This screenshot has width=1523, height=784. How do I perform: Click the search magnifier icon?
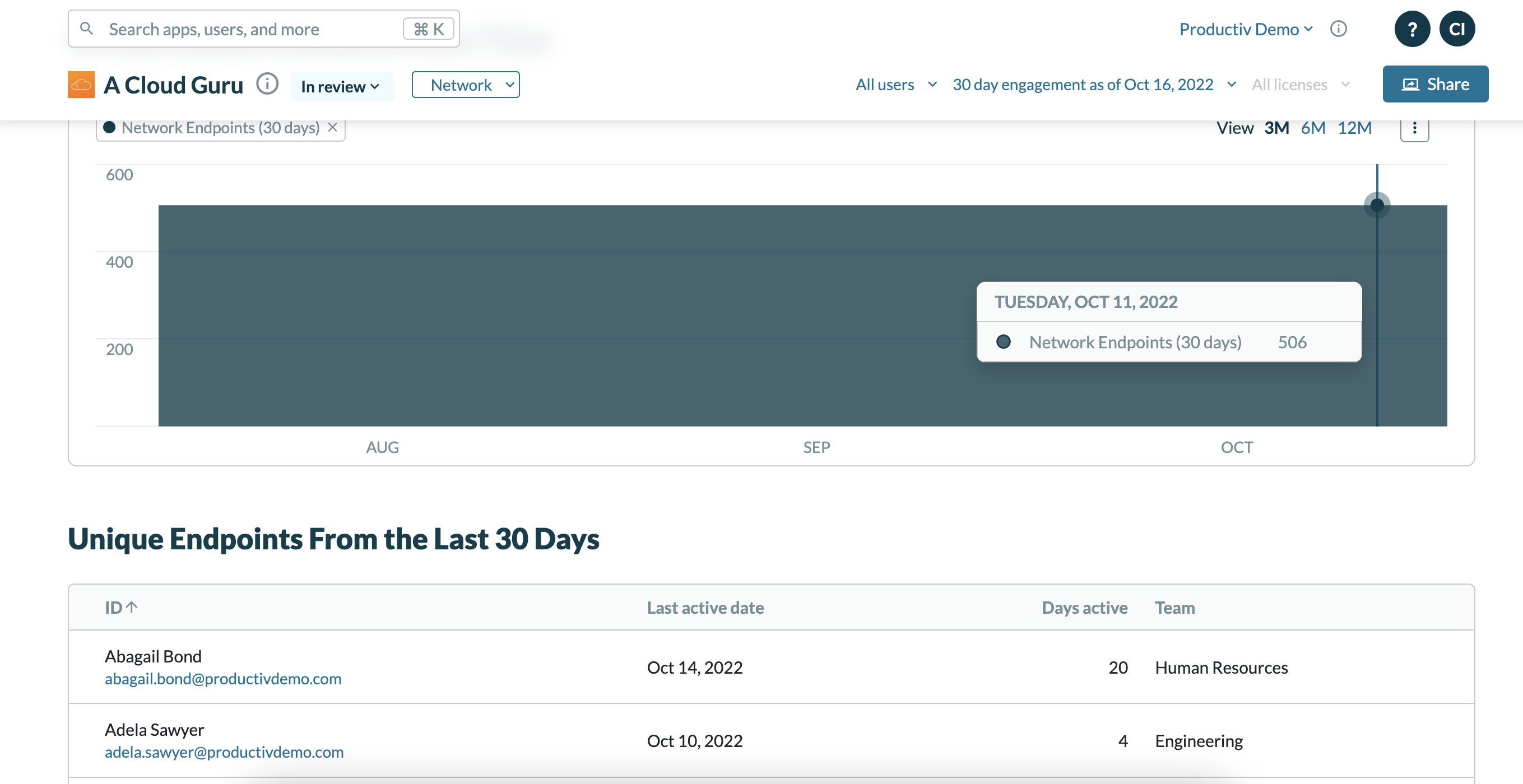point(87,29)
